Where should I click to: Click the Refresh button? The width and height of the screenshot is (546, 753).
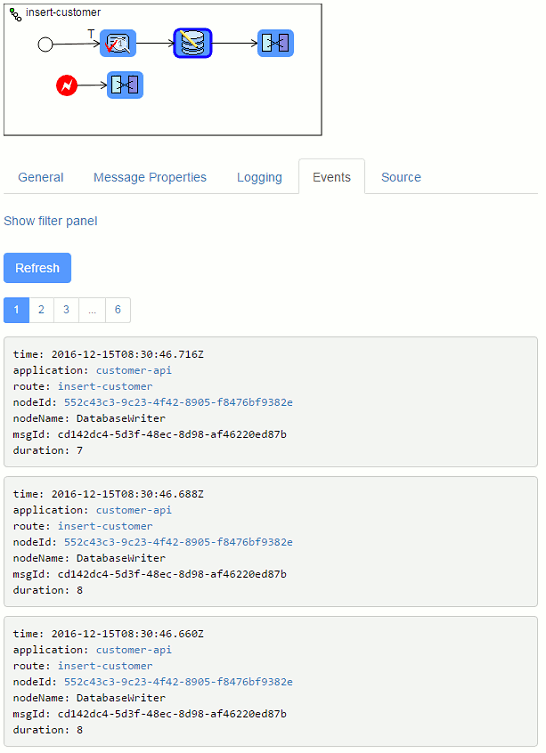[37, 268]
